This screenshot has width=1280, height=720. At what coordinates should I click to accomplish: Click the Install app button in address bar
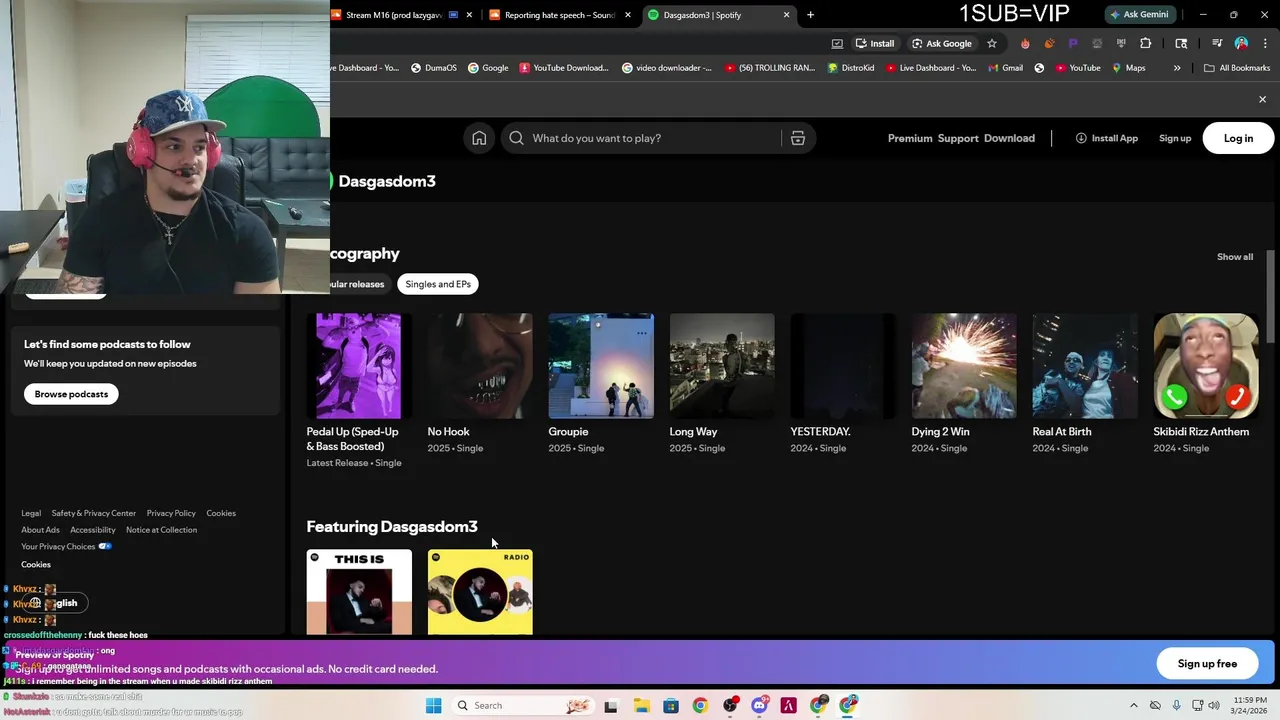[874, 43]
